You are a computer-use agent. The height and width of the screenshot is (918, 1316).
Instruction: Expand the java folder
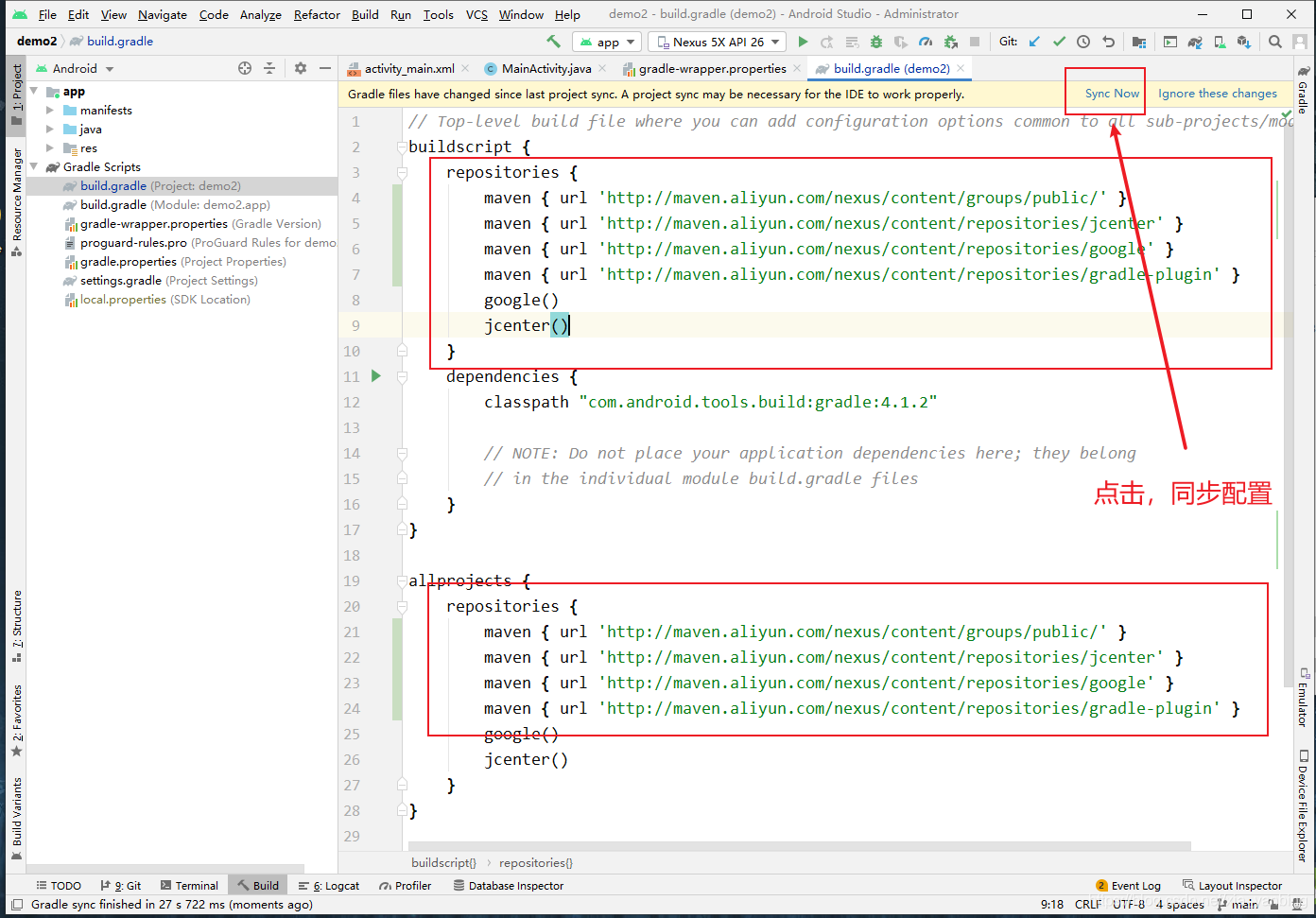(x=50, y=129)
